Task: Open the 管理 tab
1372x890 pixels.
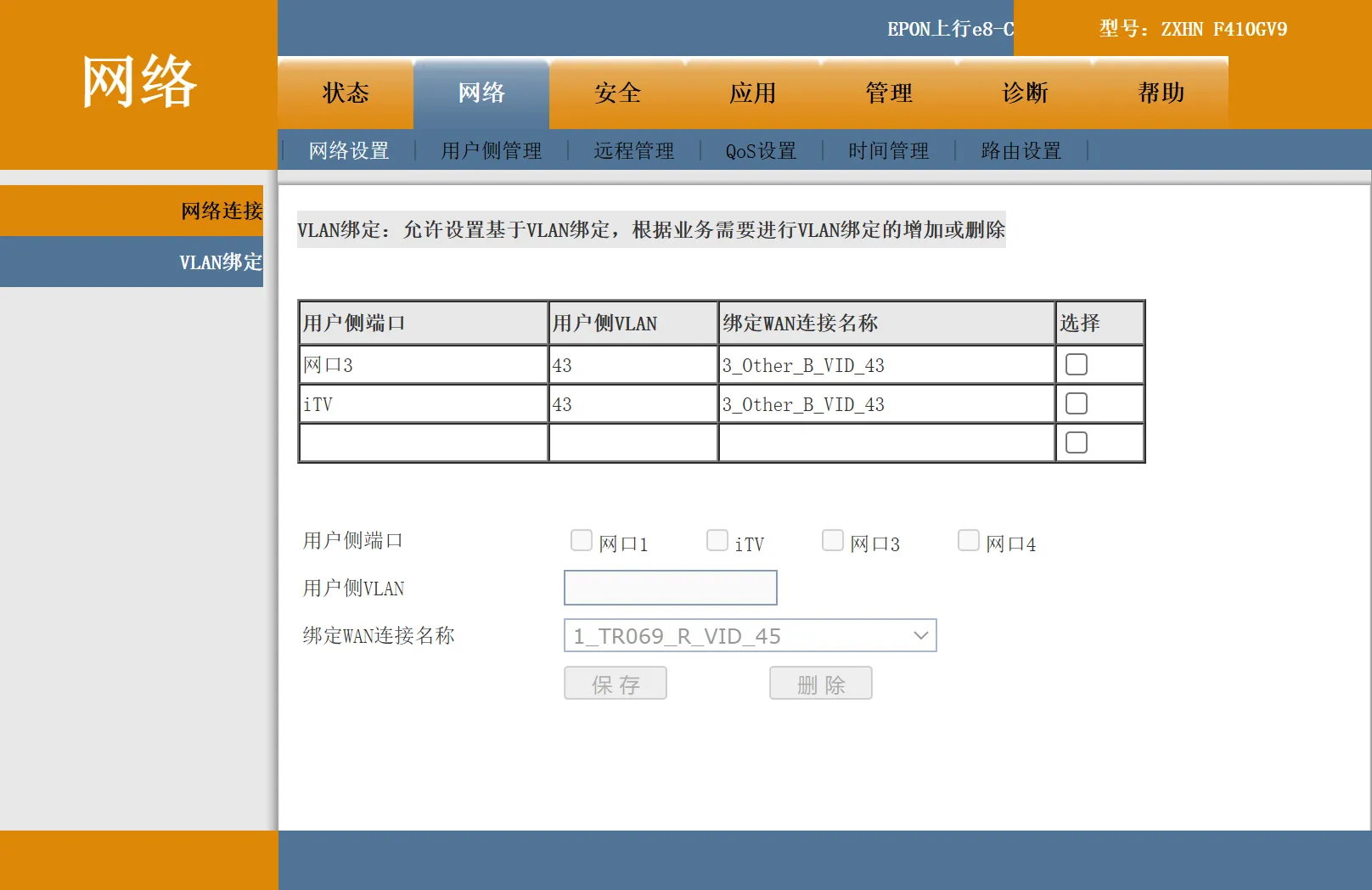Action: [x=888, y=93]
